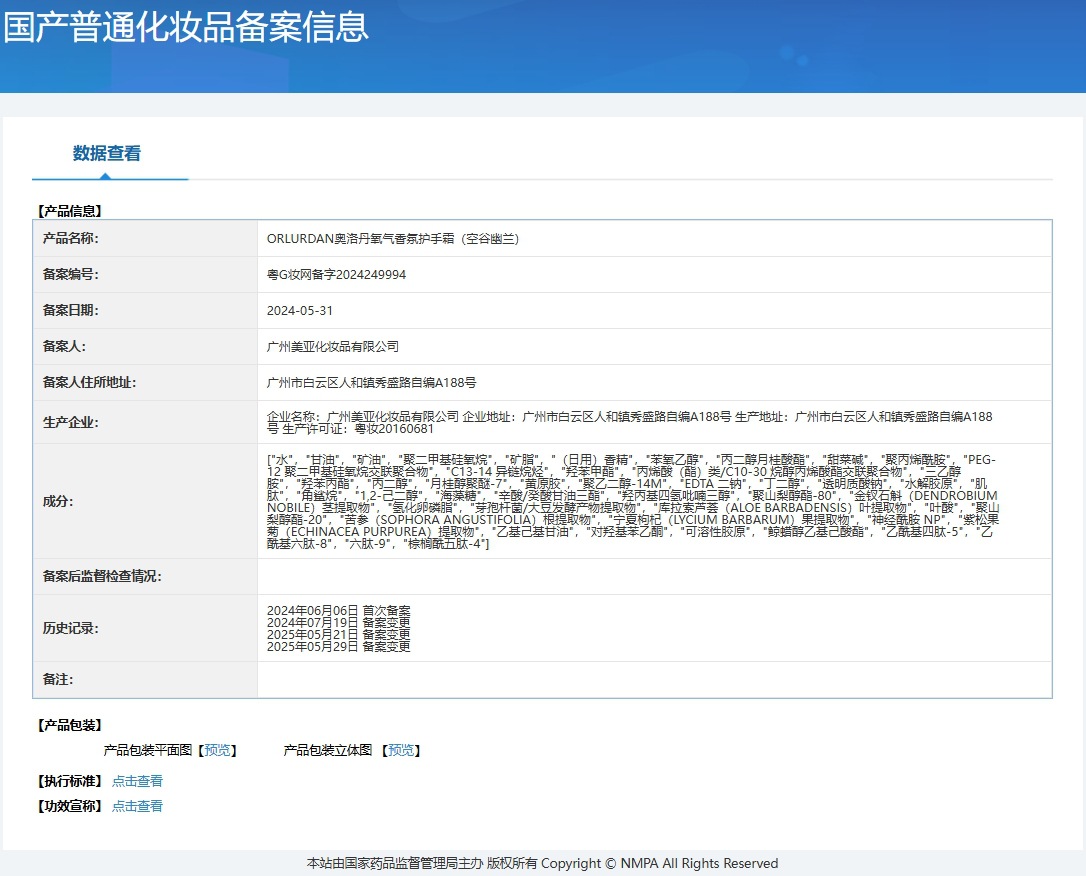
Task: Click the empty 备案后监督检查情况 cell
Action: point(655,576)
